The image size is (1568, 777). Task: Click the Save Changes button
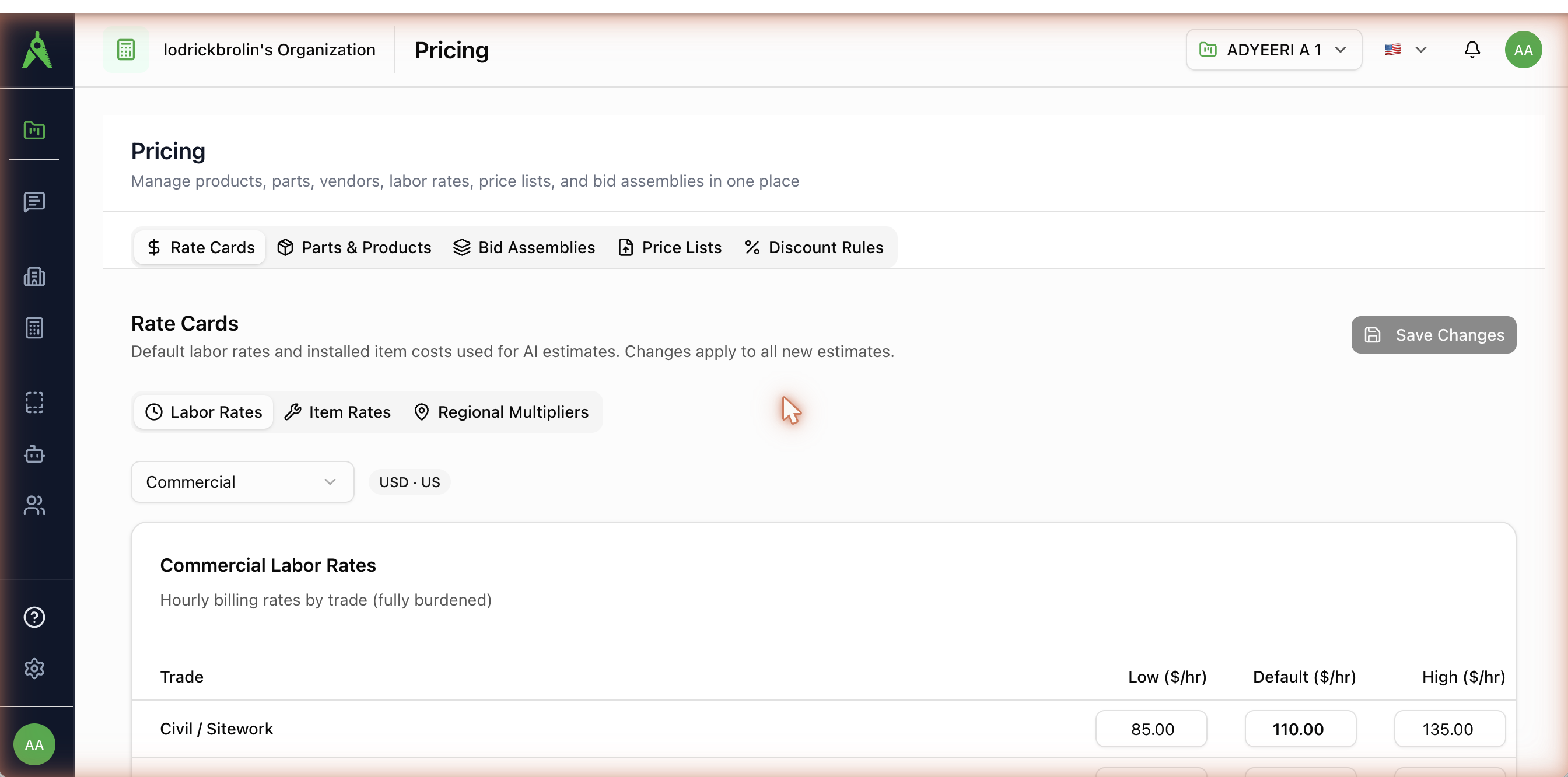1433,335
